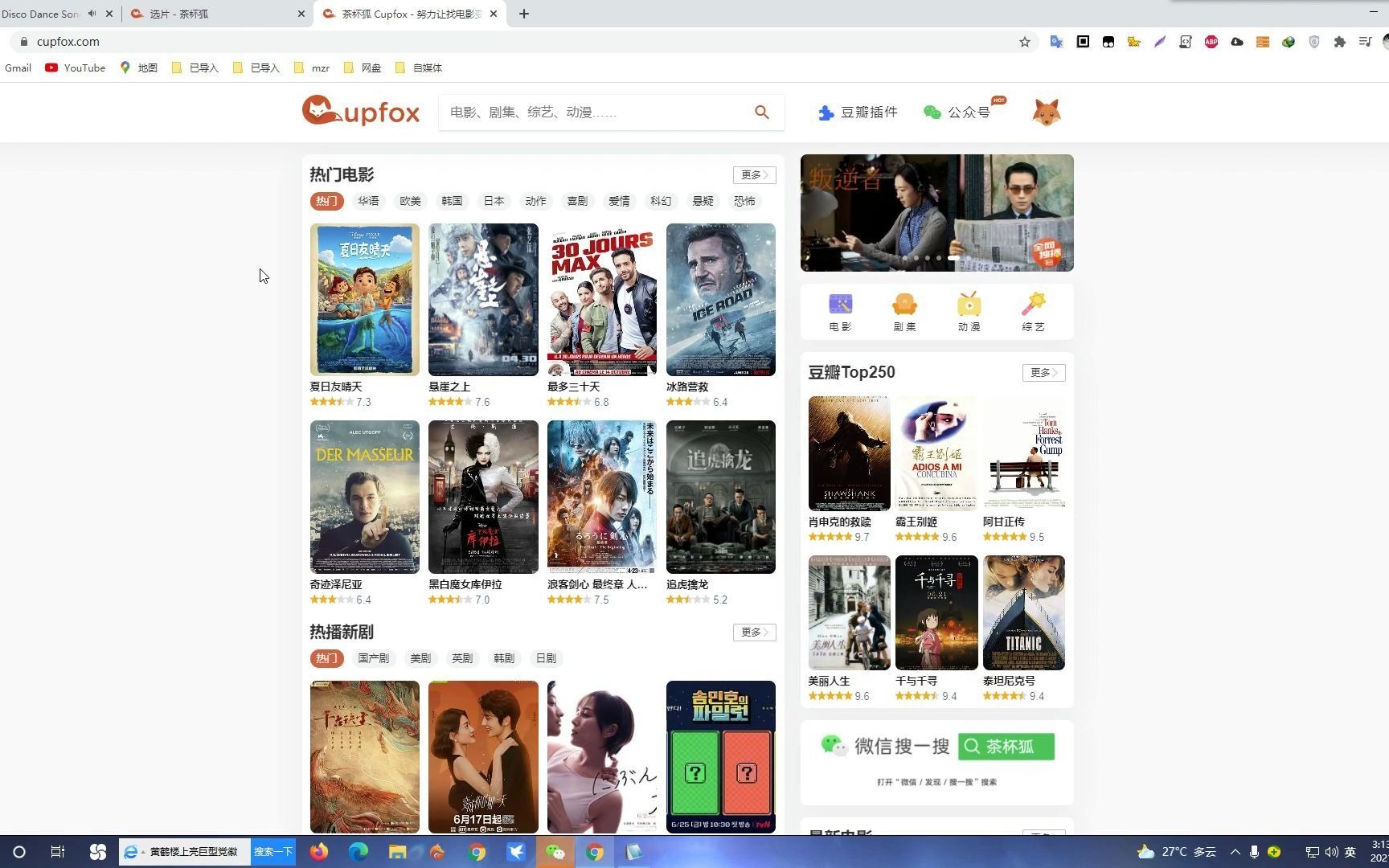
Task: Select the active carousel indicator dot
Action: [x=953, y=258]
